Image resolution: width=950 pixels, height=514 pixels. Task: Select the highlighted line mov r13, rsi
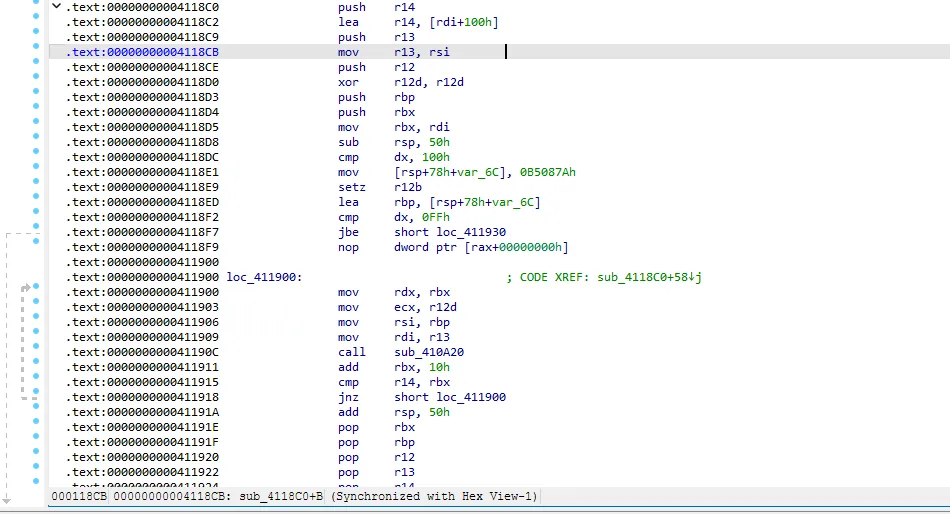(x=498, y=52)
